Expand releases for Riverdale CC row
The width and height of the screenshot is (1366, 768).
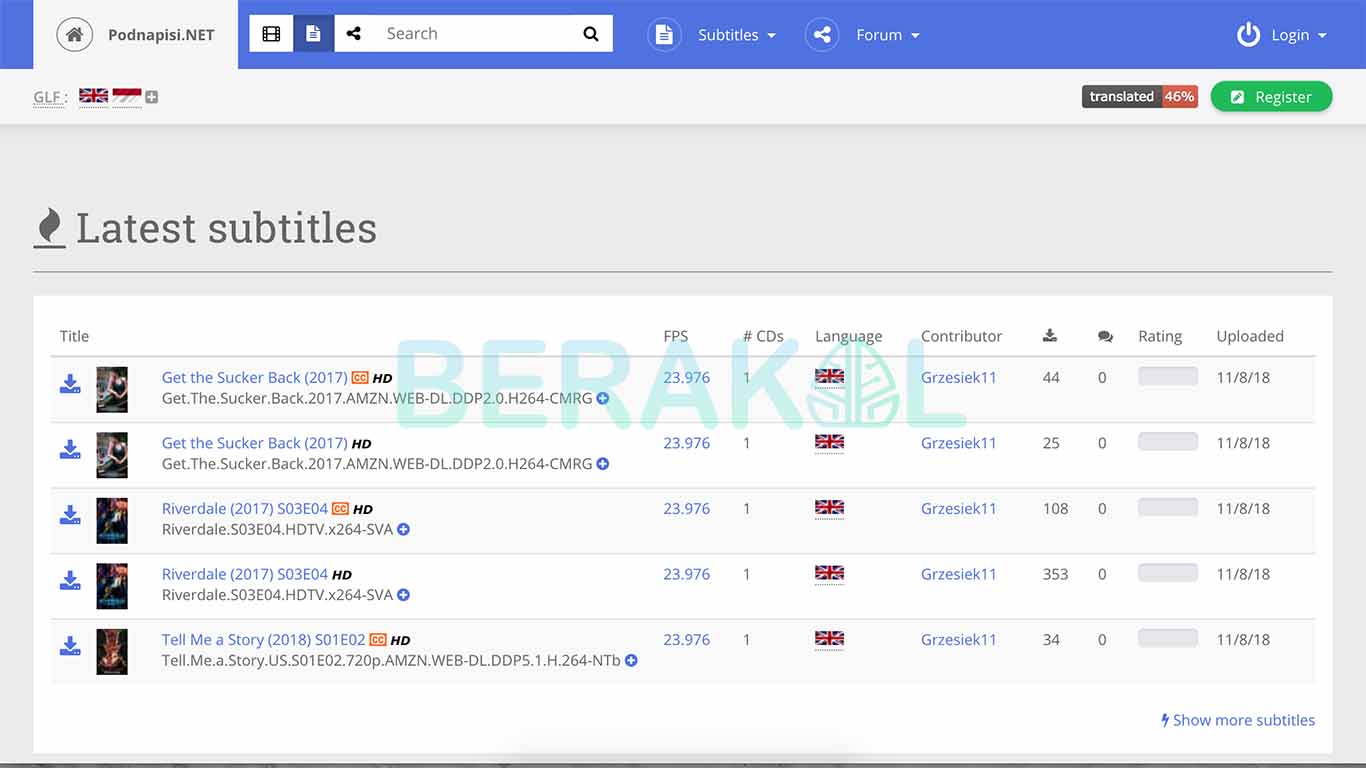tap(403, 529)
